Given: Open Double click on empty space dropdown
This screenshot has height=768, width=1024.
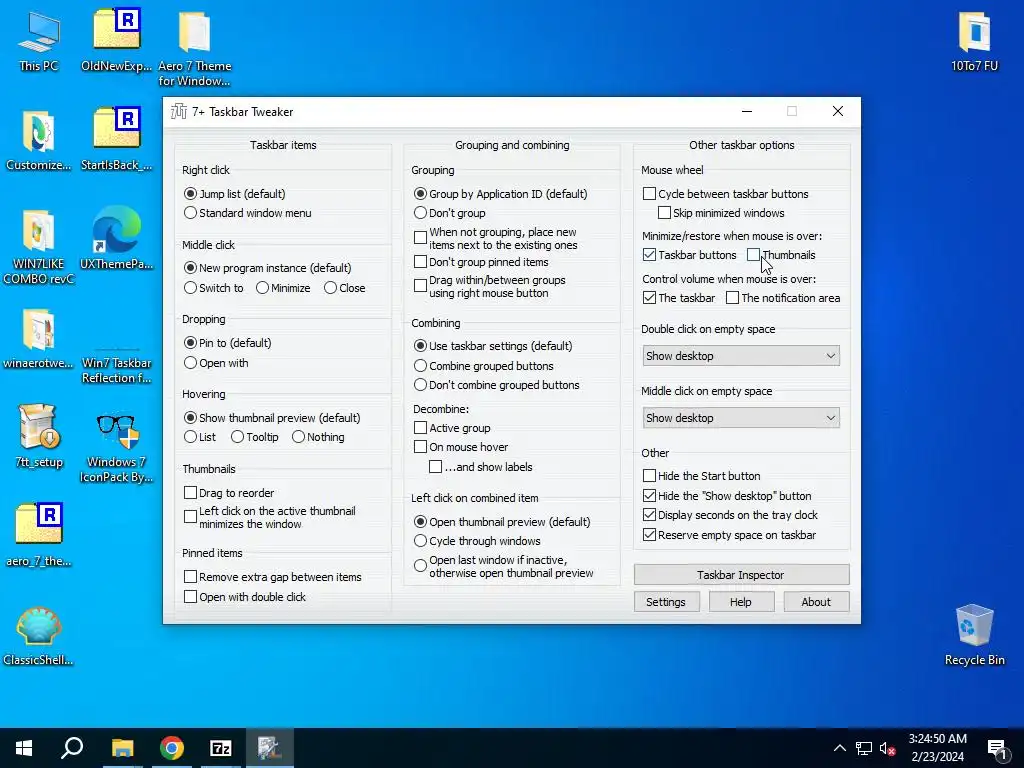Looking at the screenshot, I should 741,357.
